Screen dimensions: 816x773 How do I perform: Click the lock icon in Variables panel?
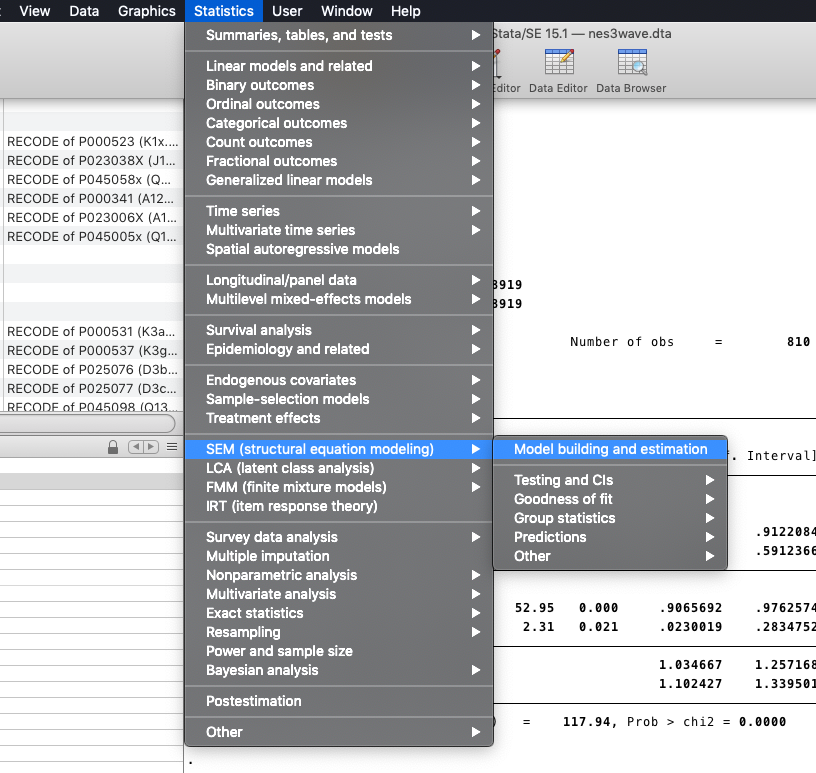click(x=113, y=447)
